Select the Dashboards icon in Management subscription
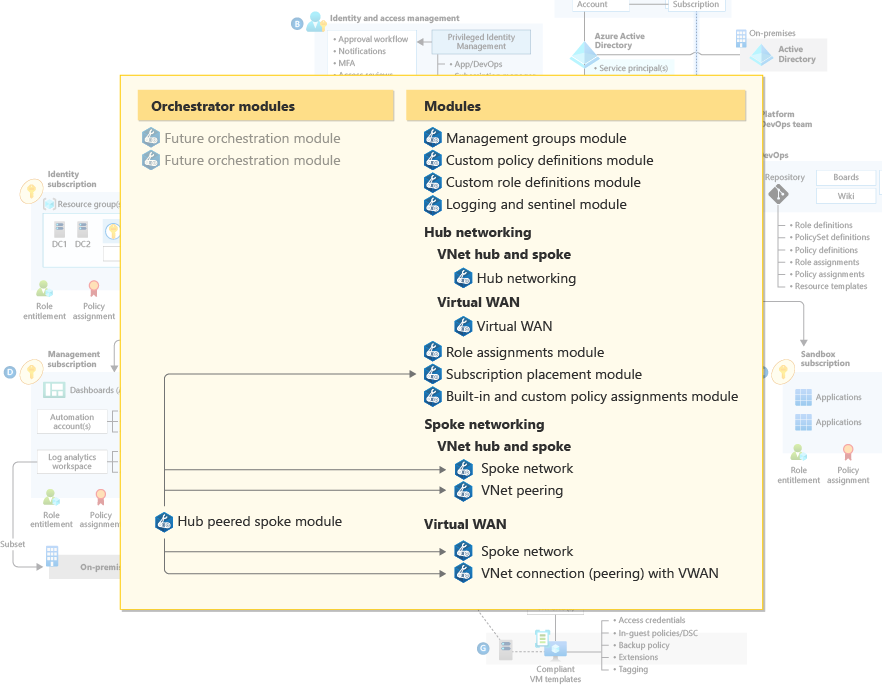882x685 pixels. click(x=52, y=389)
